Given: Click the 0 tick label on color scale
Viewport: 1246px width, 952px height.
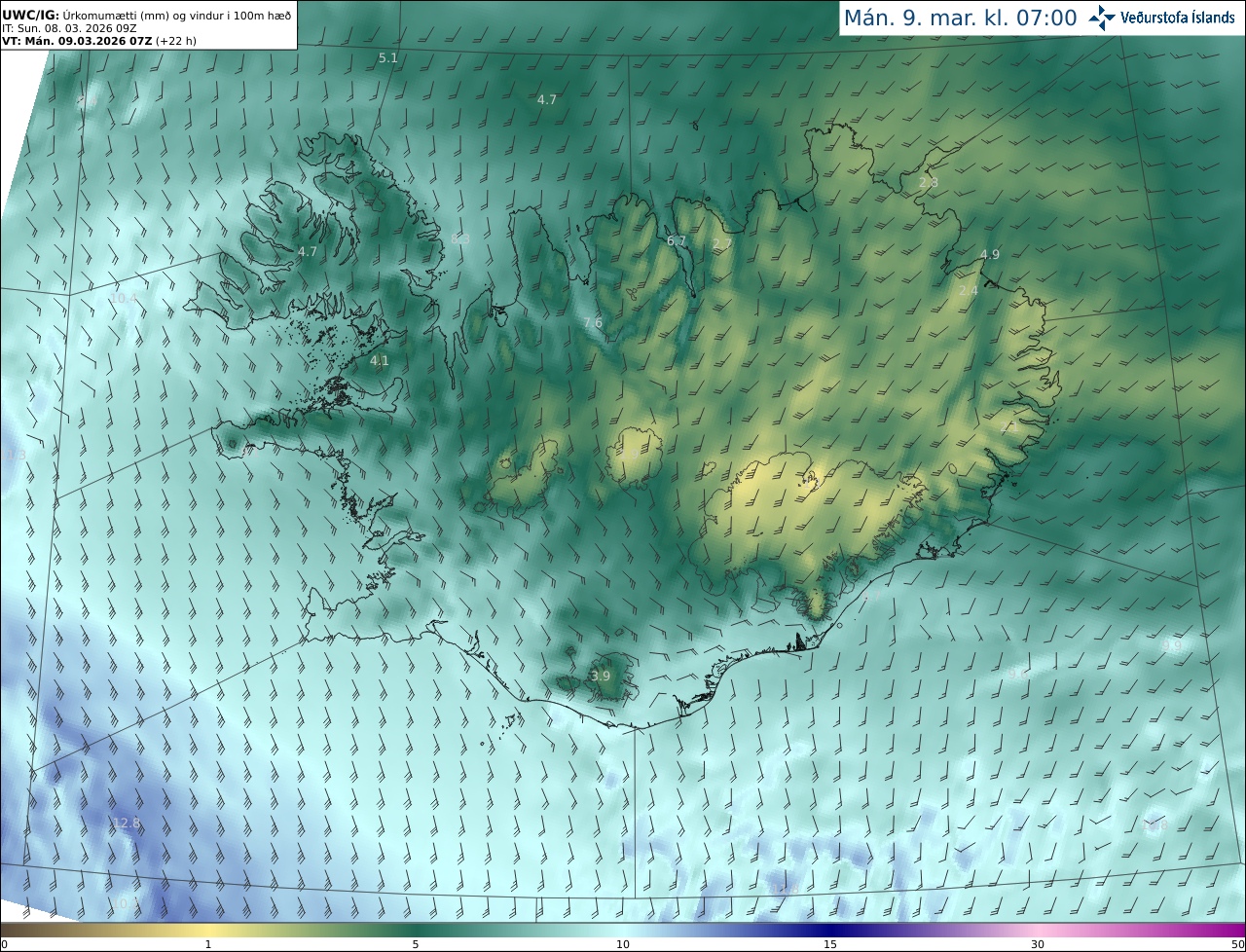Looking at the screenshot, I should pyautogui.click(x=4, y=944).
